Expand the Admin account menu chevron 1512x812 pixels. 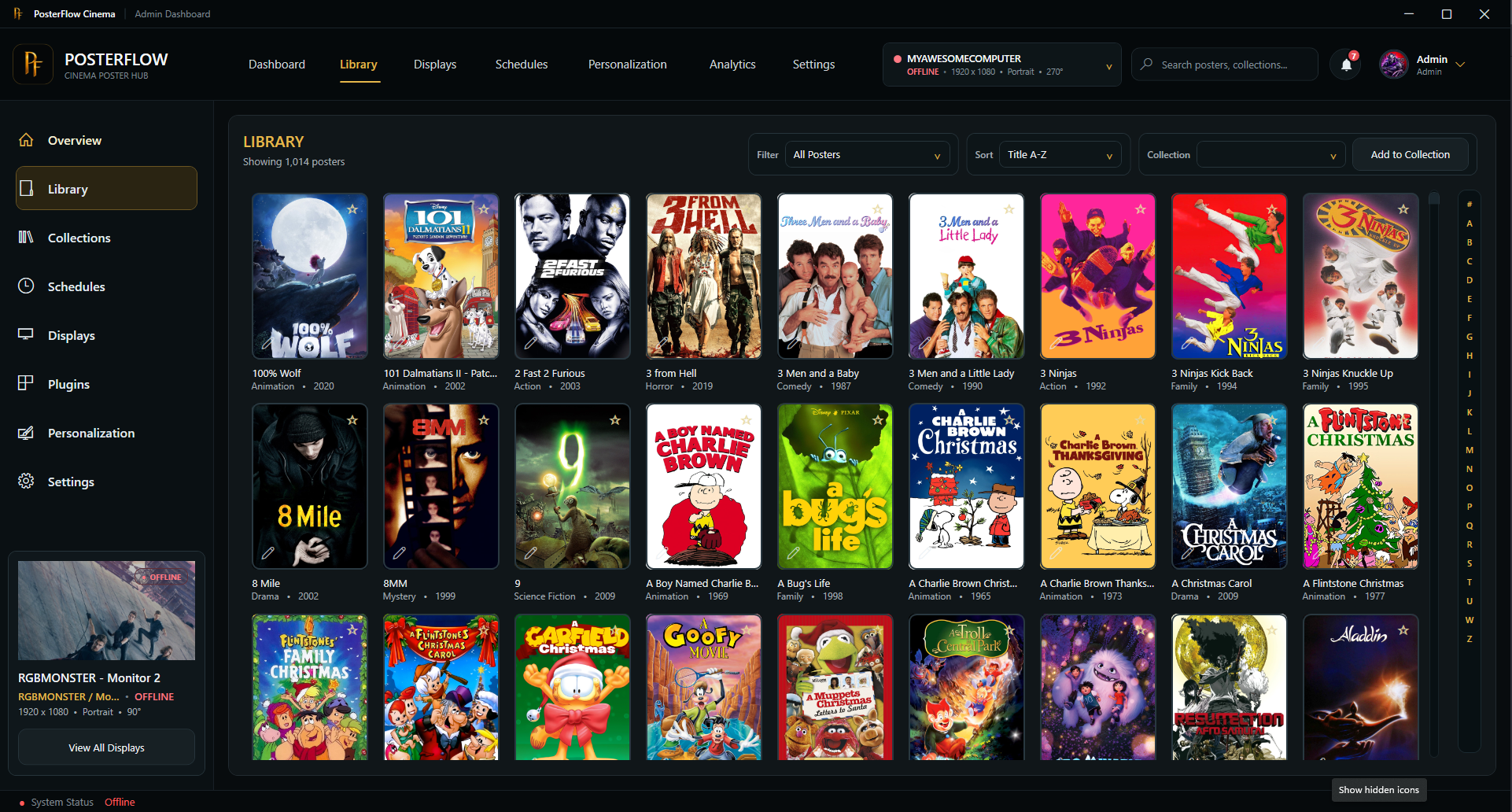[1460, 65]
